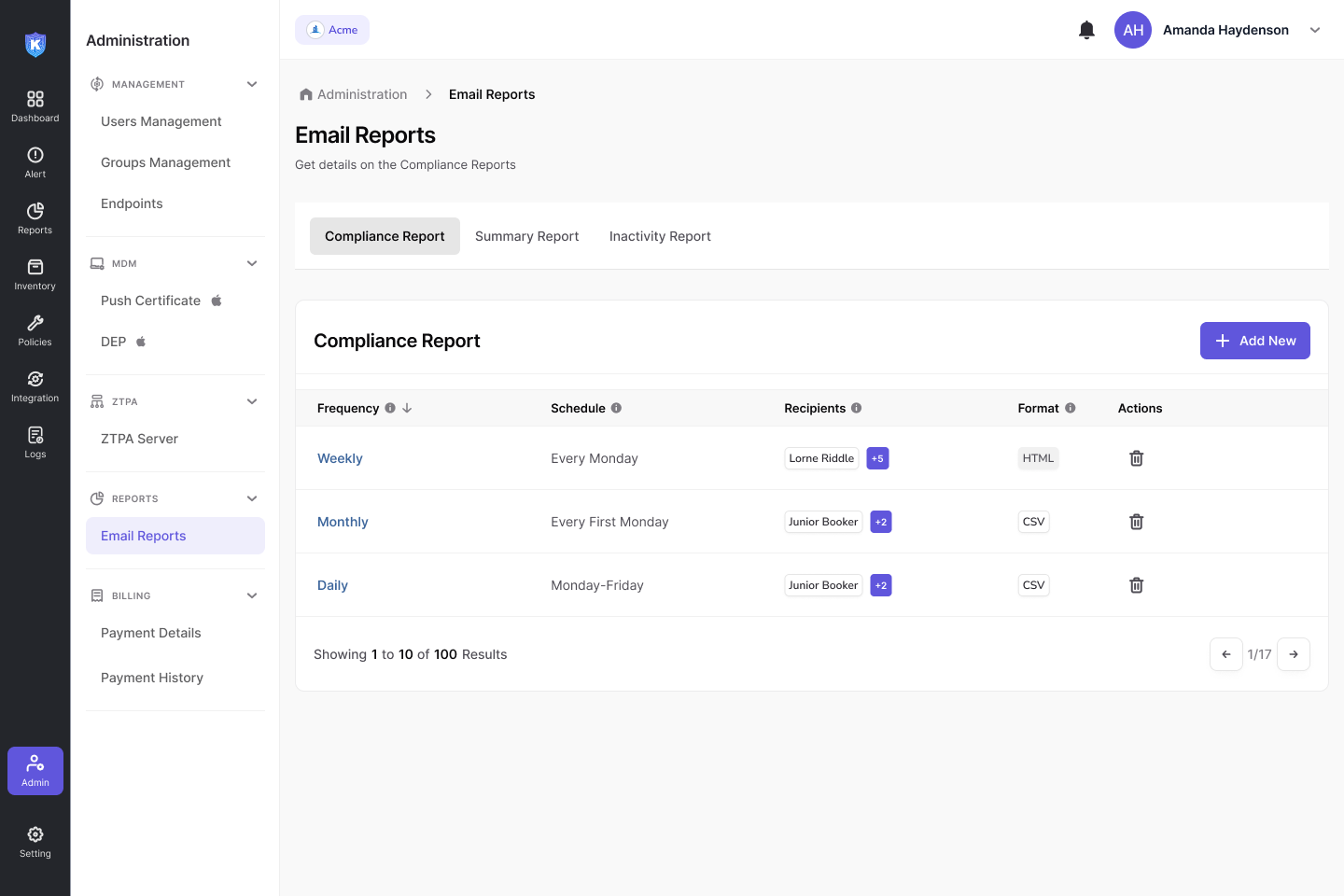Click the Add New button
Viewport: 1344px width, 896px height.
pos(1254,341)
